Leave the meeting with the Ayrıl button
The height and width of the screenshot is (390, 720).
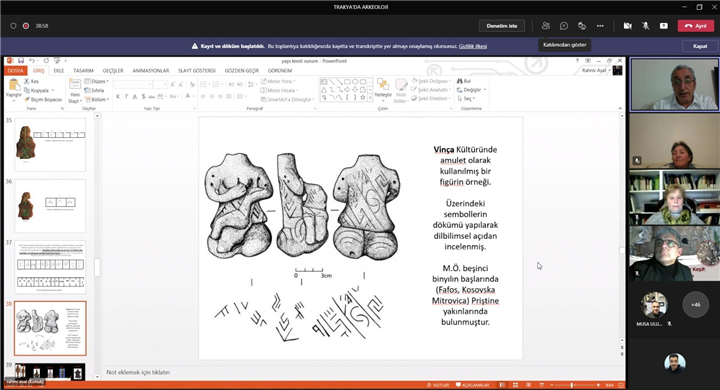pyautogui.click(x=696, y=26)
